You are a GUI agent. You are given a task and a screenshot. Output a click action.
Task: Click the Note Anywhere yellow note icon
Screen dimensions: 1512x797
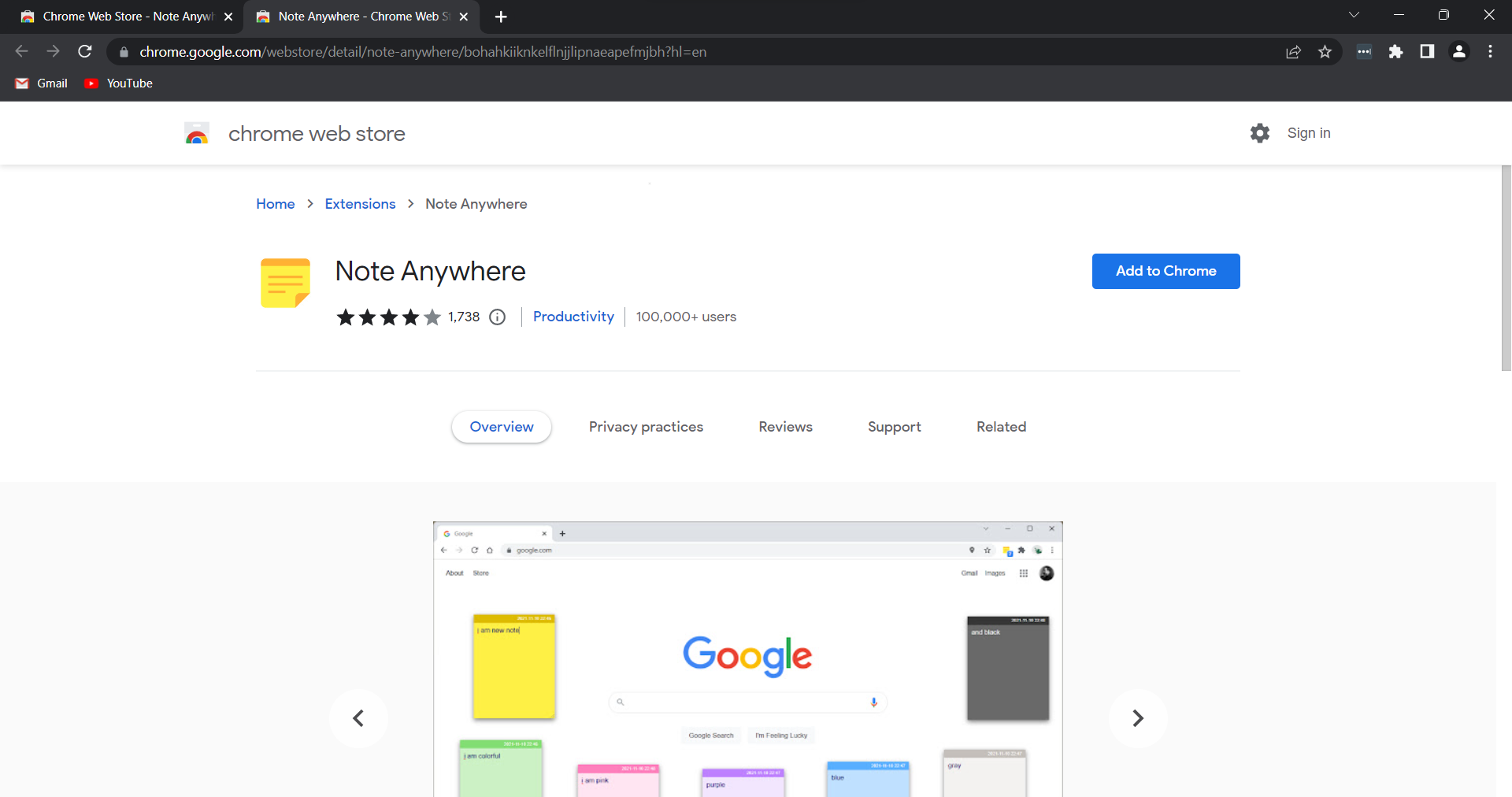point(284,283)
